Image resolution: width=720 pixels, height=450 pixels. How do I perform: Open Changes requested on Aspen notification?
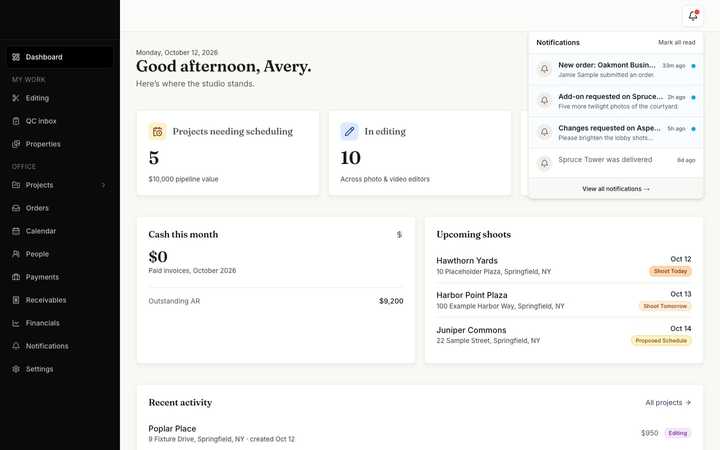point(616,133)
